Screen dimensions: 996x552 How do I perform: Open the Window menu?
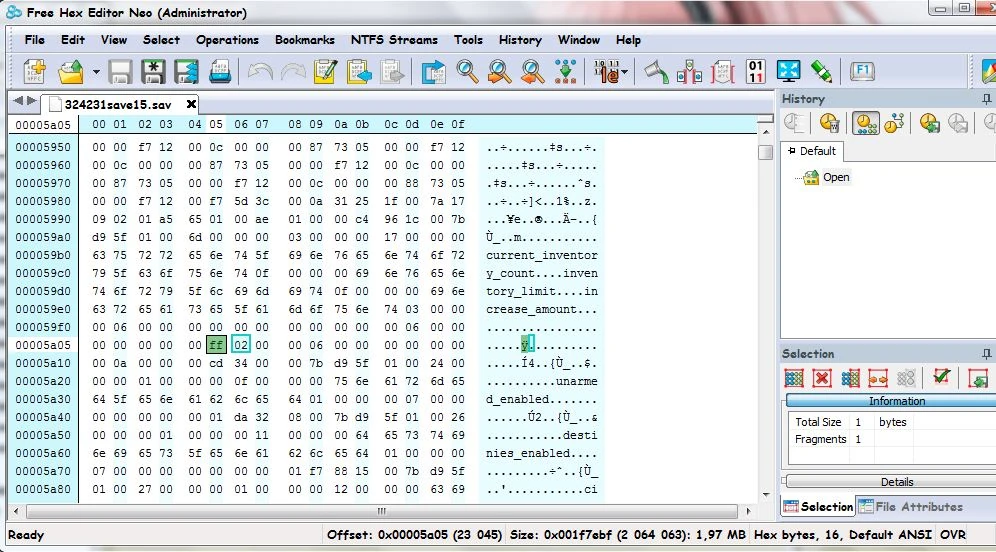click(579, 39)
